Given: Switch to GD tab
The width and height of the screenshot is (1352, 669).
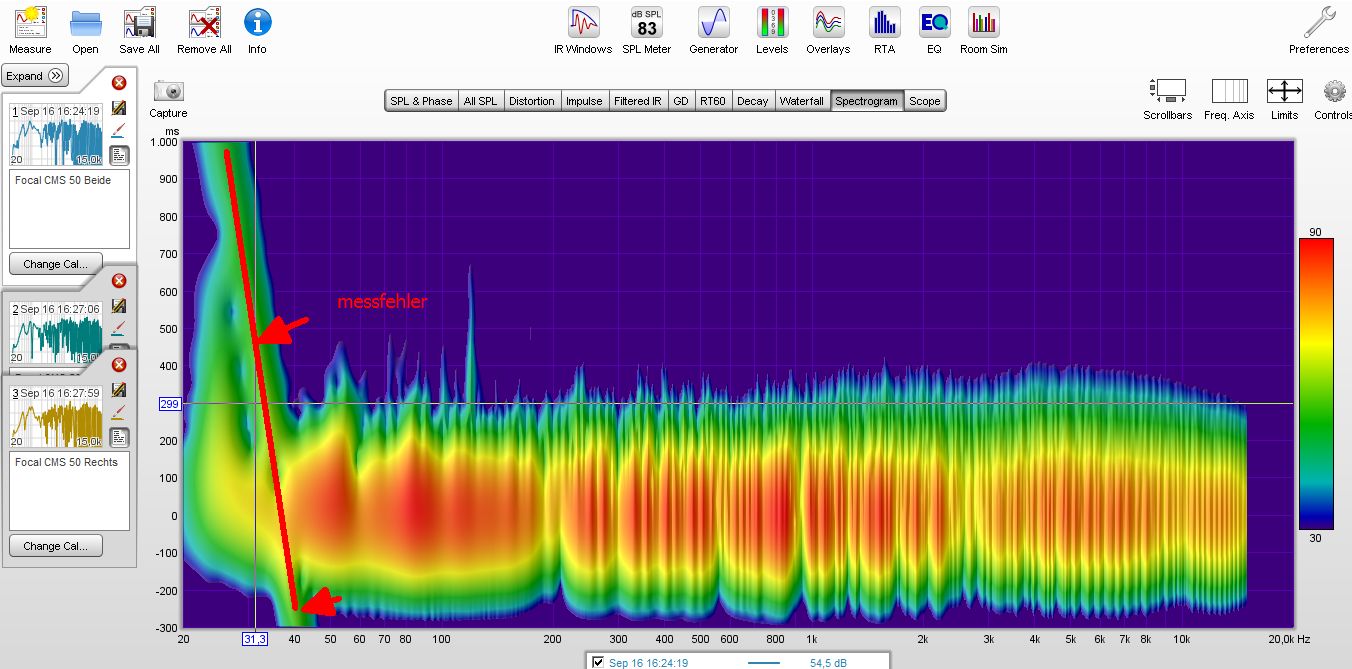Looking at the screenshot, I should coord(681,101).
